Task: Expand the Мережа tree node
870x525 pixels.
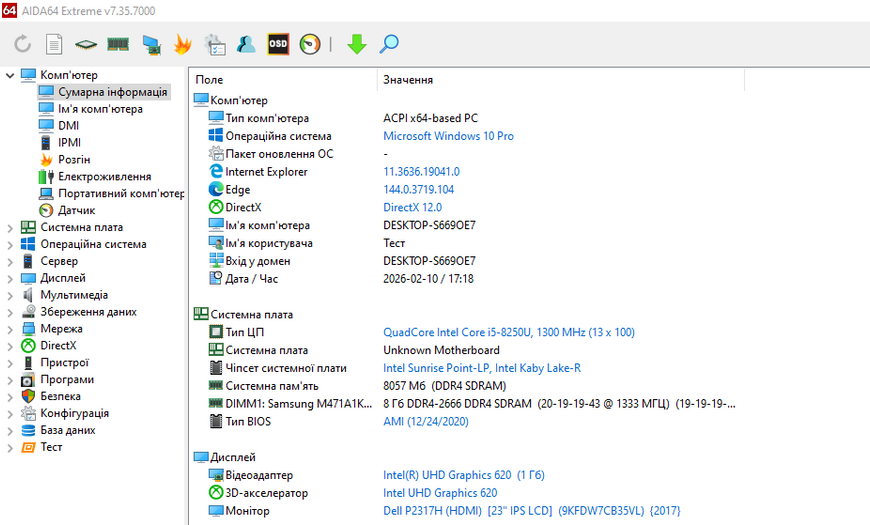Action: 9,329
